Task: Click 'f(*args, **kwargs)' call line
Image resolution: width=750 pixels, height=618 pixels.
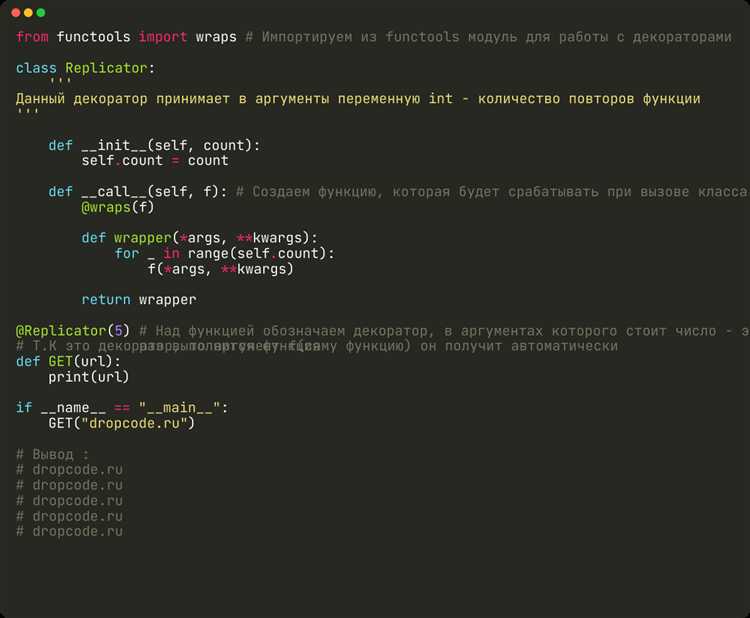Action: pyautogui.click(x=220, y=269)
